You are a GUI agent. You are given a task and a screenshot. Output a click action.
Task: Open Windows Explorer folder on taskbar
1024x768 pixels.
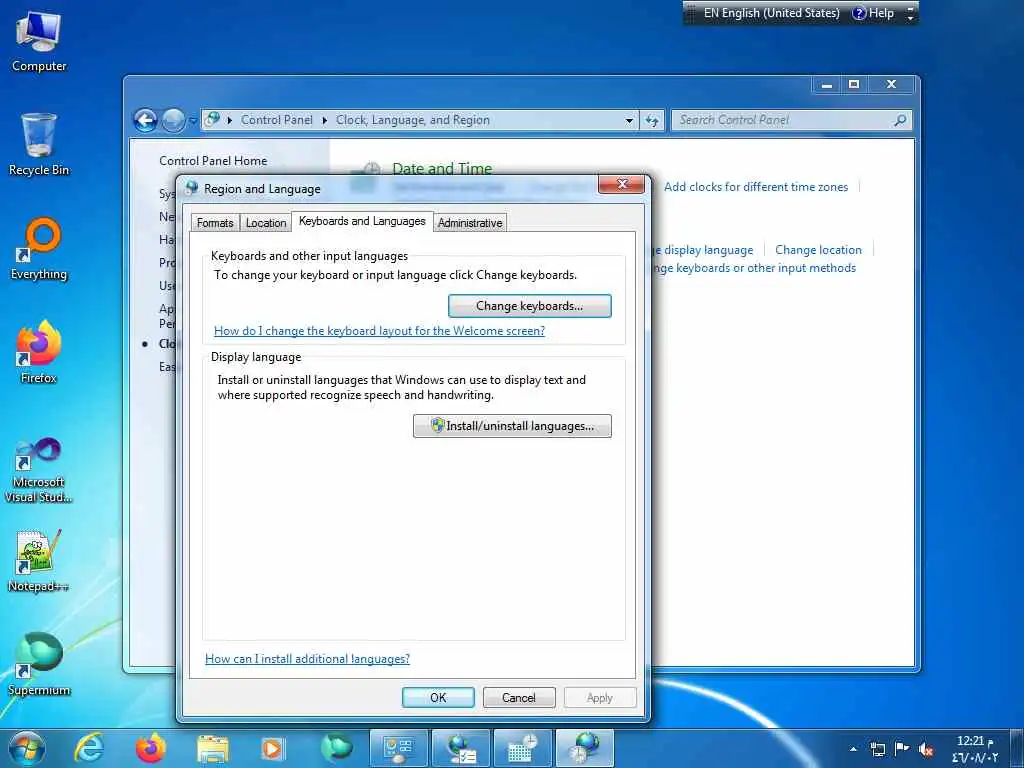pos(213,749)
